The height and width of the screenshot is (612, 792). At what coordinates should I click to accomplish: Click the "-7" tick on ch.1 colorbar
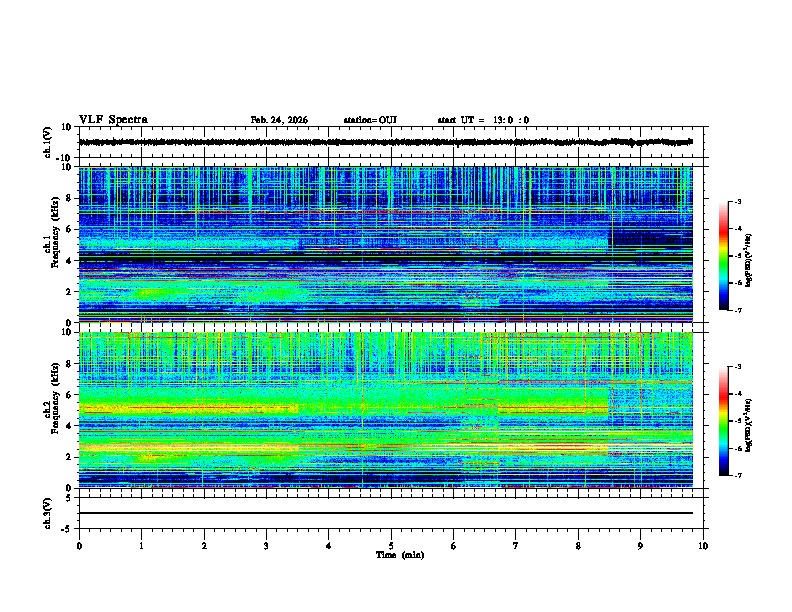tap(737, 310)
